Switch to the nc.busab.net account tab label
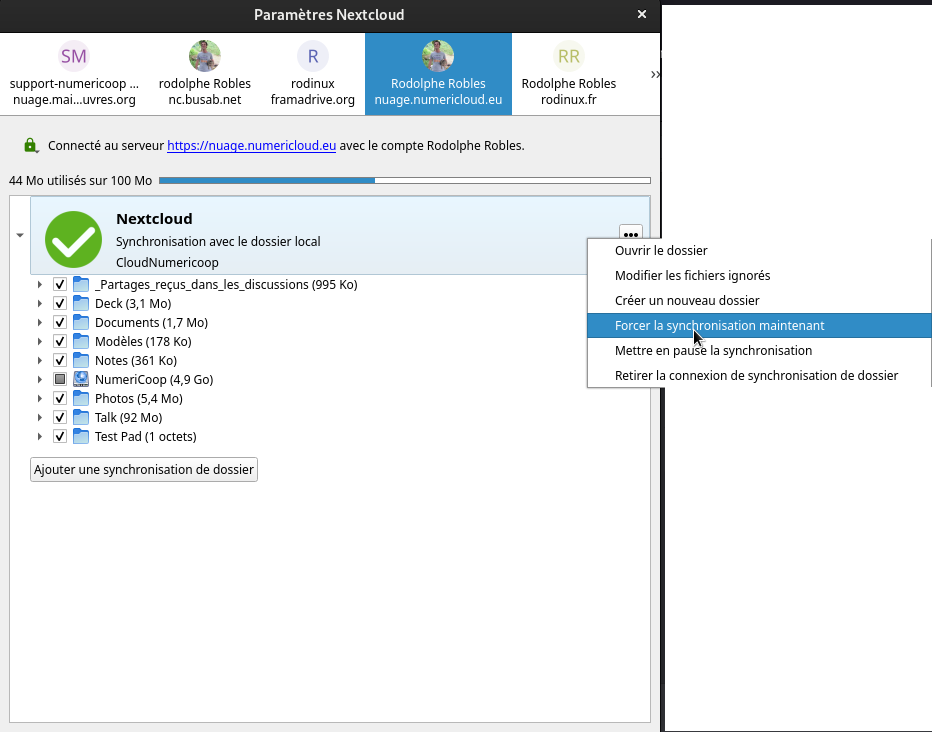Viewport: 932px width, 732px height. click(204, 100)
